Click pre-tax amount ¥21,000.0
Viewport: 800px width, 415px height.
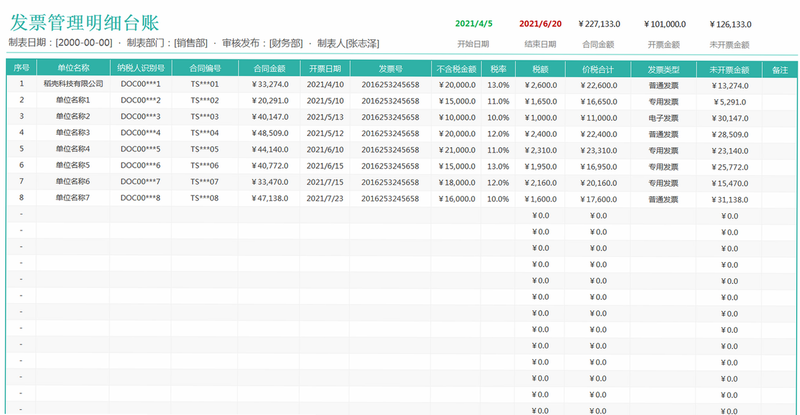457,150
